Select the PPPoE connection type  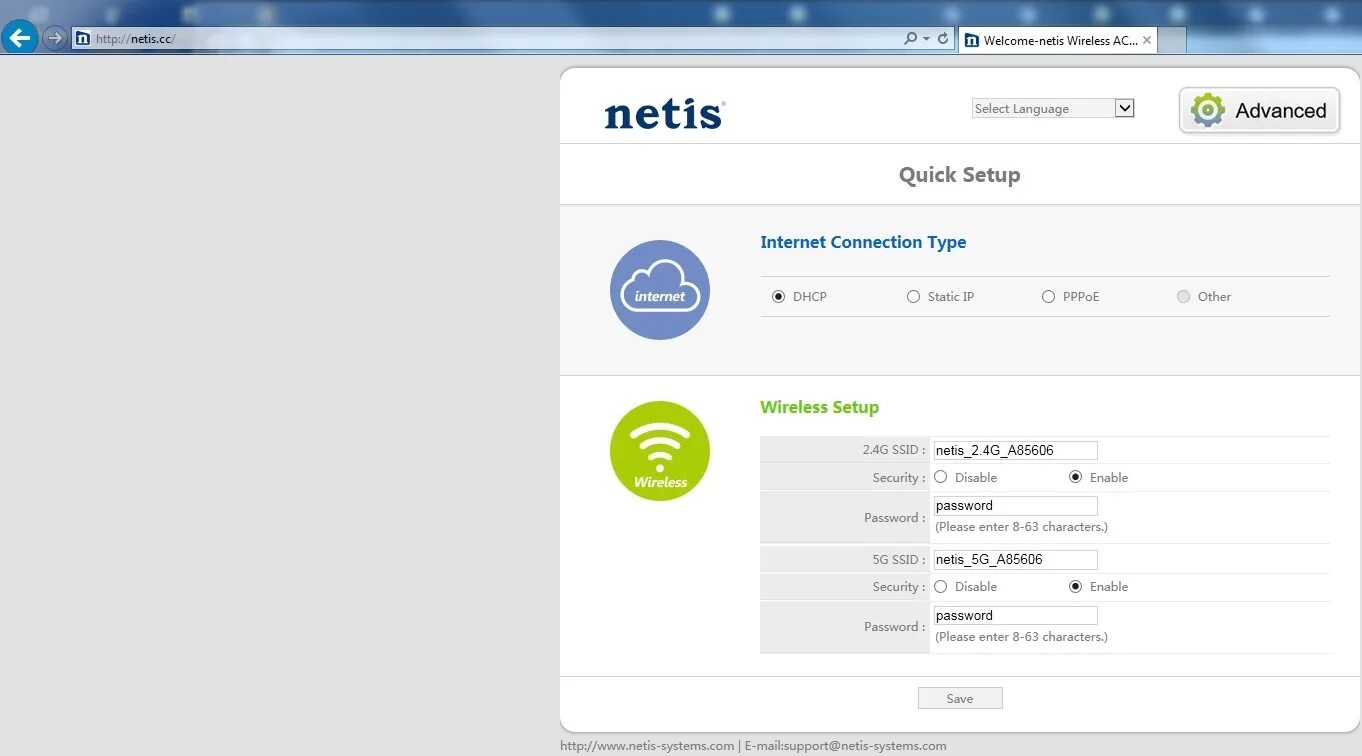coord(1048,297)
